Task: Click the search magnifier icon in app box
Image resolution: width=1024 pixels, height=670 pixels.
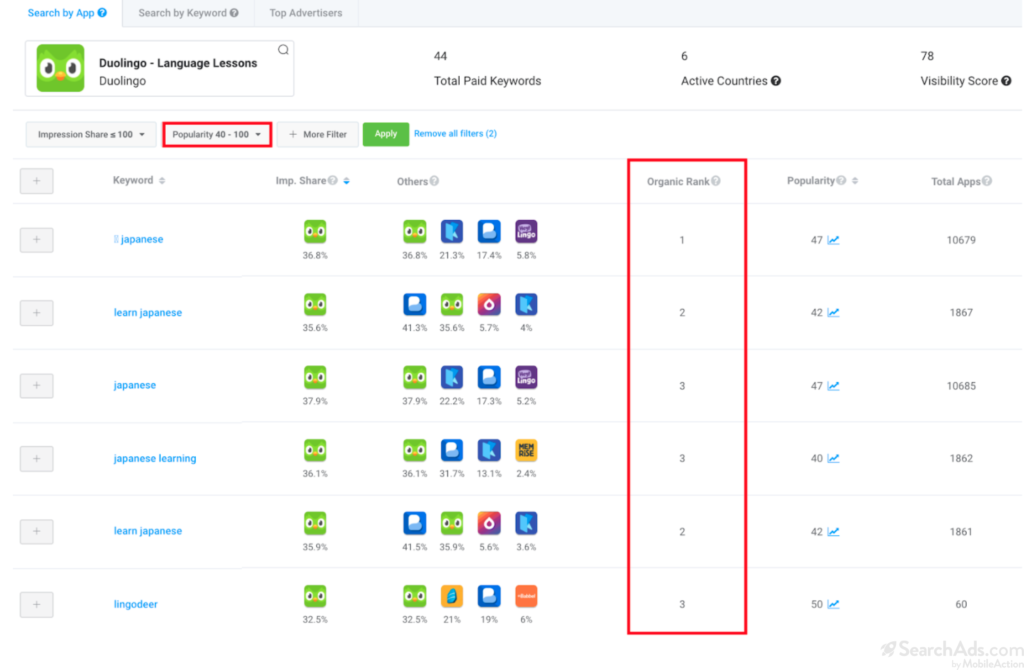Action: [x=283, y=50]
